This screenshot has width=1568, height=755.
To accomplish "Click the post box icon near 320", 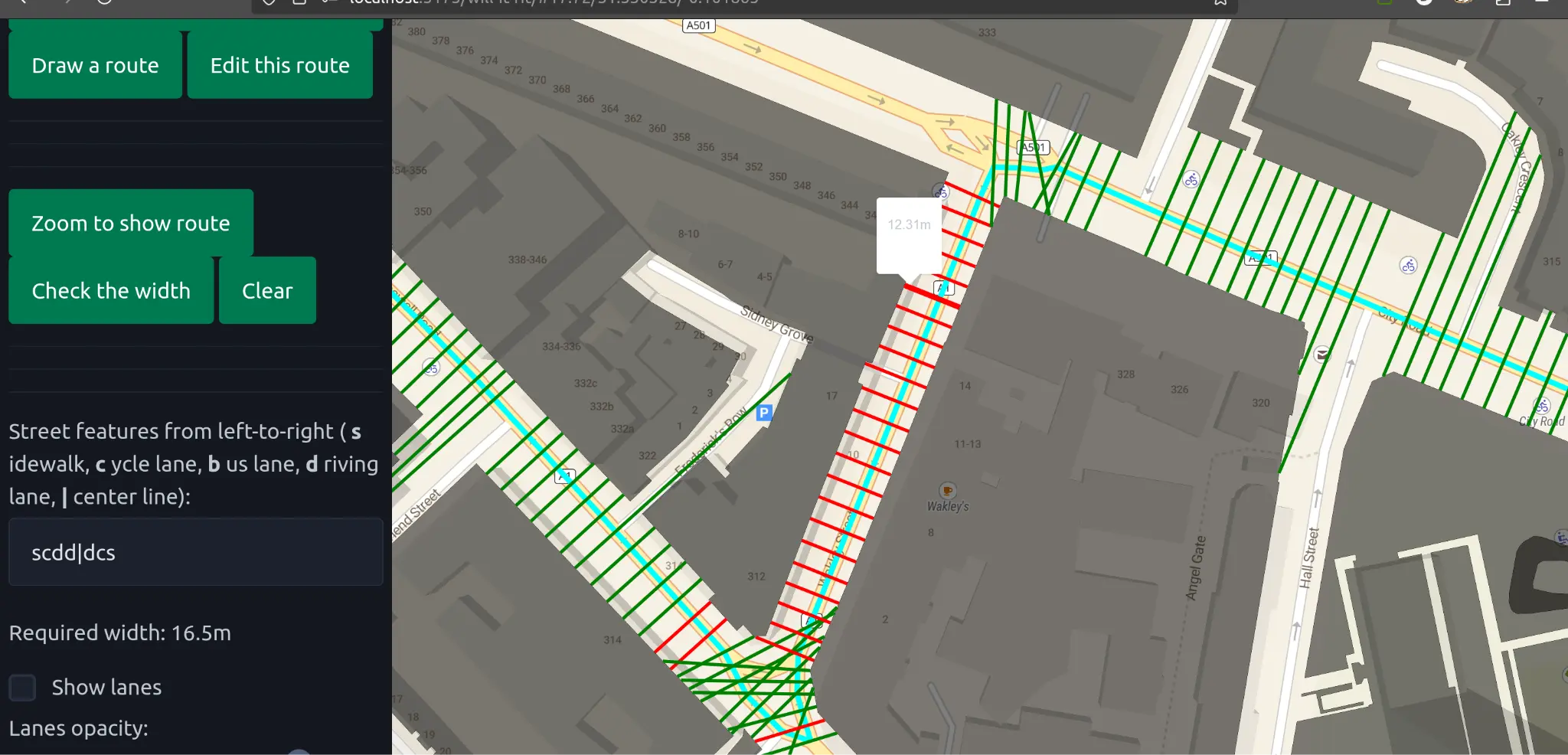I will (1321, 354).
